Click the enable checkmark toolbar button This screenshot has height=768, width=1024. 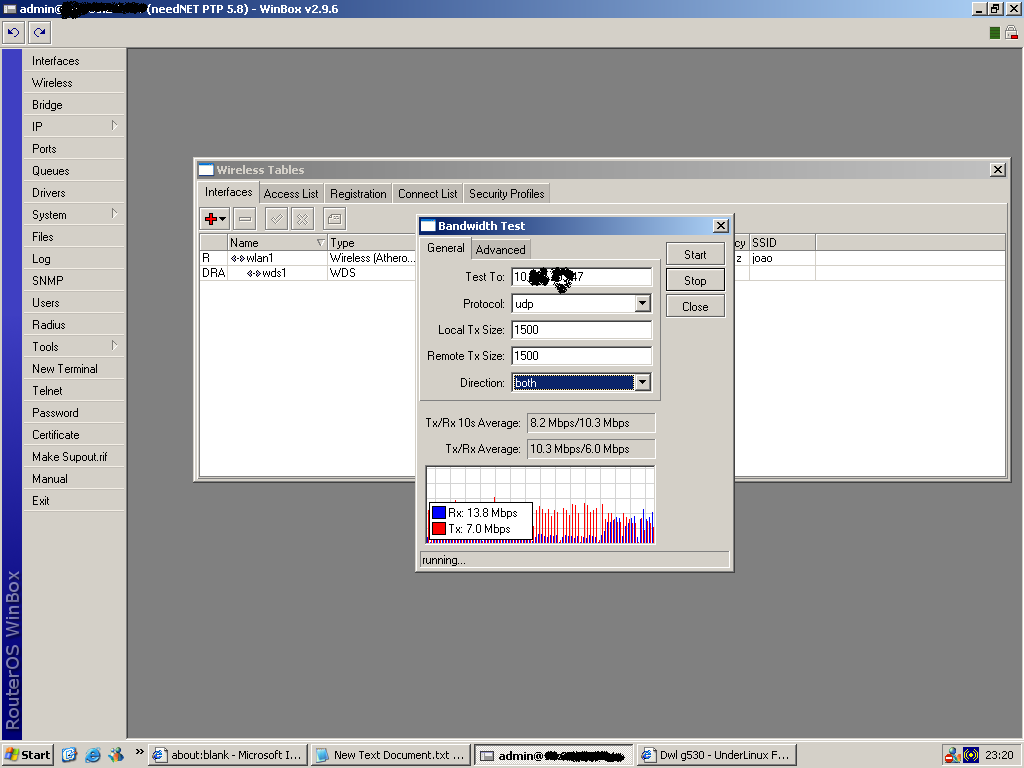pos(276,218)
